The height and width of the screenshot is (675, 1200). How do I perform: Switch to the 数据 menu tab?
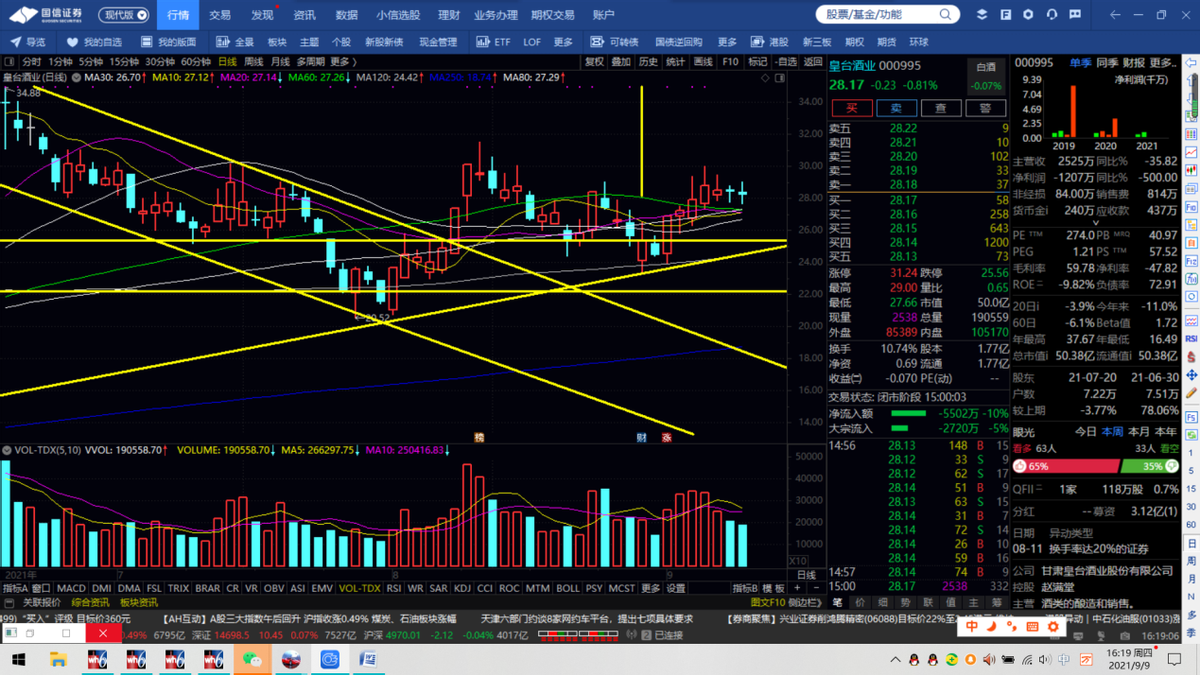pyautogui.click(x=346, y=15)
